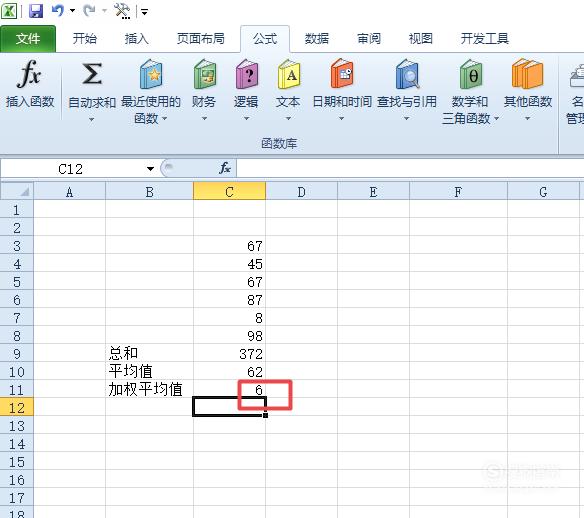Open the 审阅 (Review) tab
Viewport: 584px width, 518px height.
369,38
